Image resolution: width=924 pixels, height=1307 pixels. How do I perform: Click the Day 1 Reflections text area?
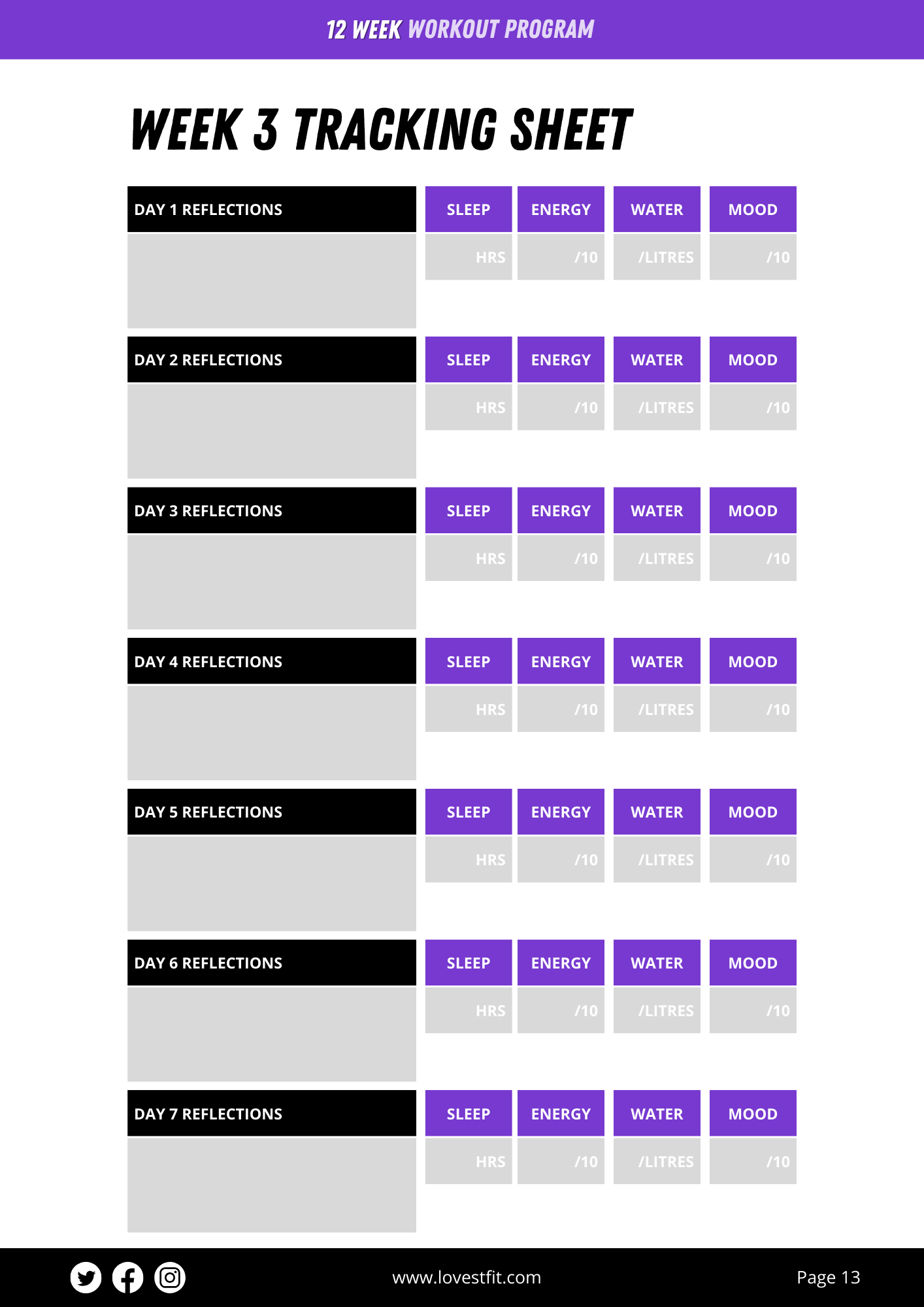[272, 281]
